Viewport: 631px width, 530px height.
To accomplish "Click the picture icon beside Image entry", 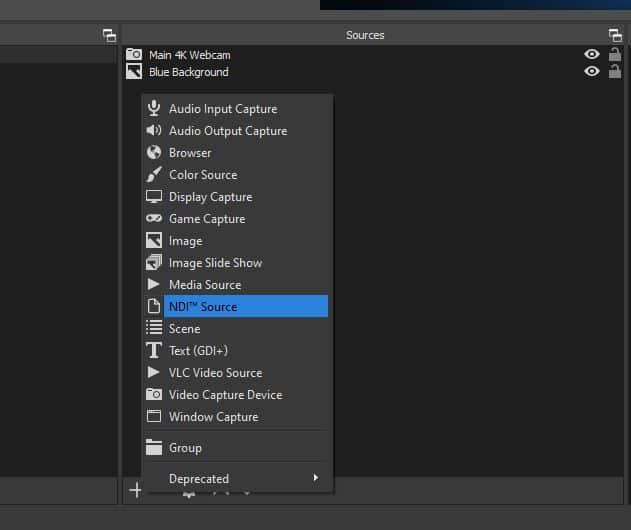I will click(154, 240).
